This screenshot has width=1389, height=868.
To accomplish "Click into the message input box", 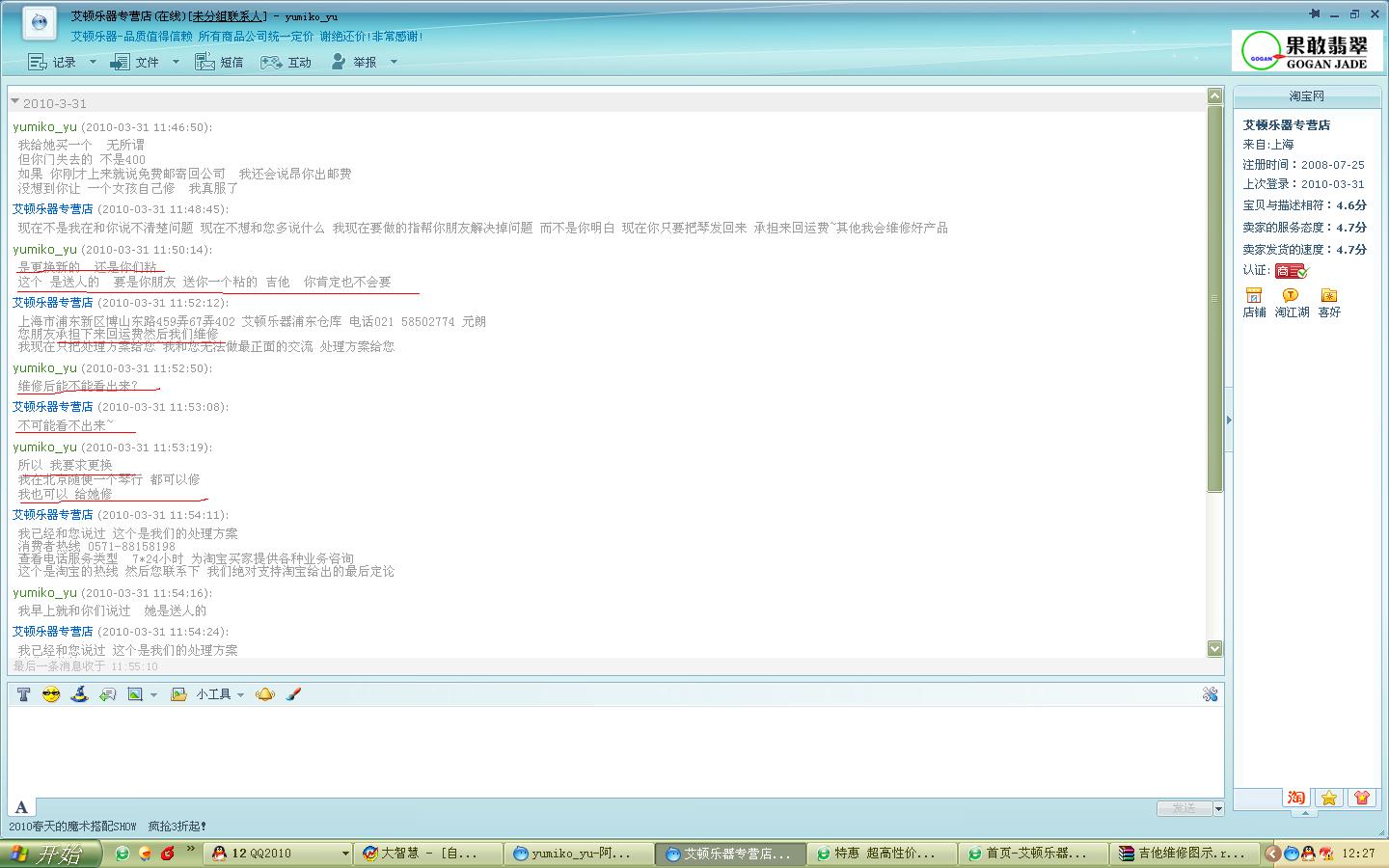I will pos(615,751).
